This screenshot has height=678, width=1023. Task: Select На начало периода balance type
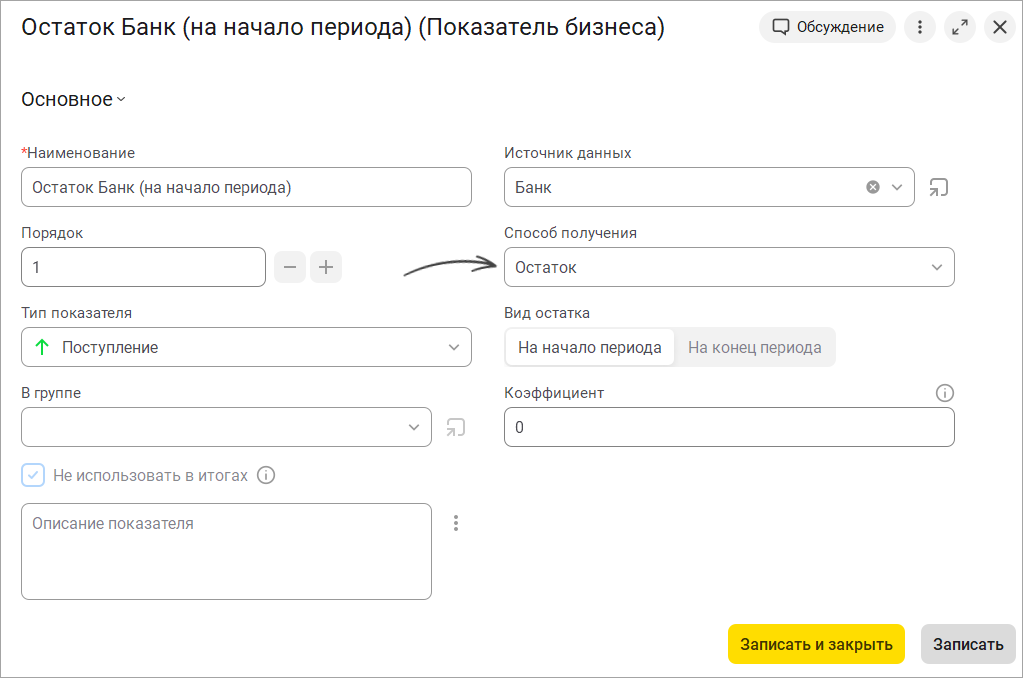pyautogui.click(x=589, y=347)
